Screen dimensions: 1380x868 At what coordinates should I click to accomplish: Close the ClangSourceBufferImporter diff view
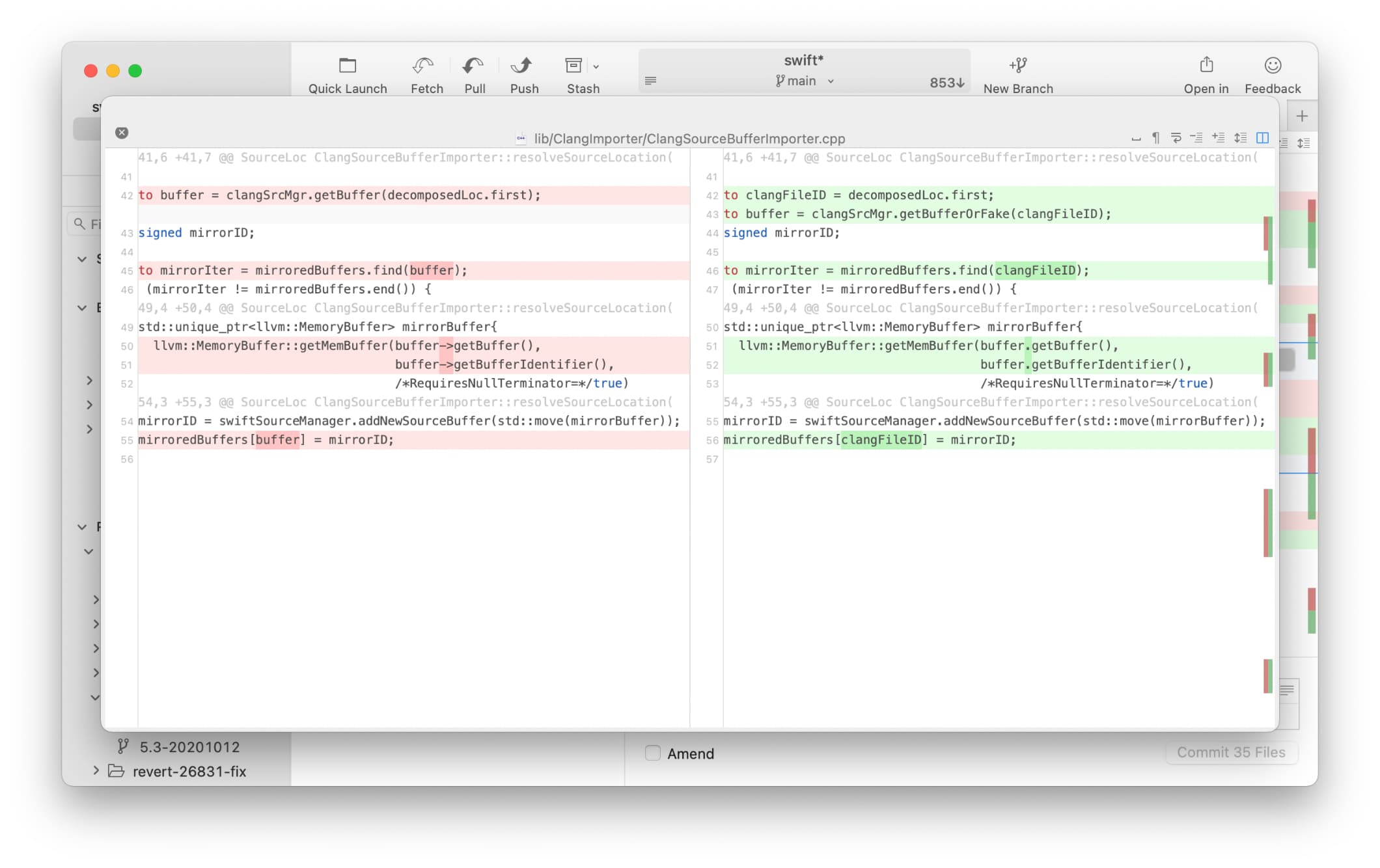[123, 132]
